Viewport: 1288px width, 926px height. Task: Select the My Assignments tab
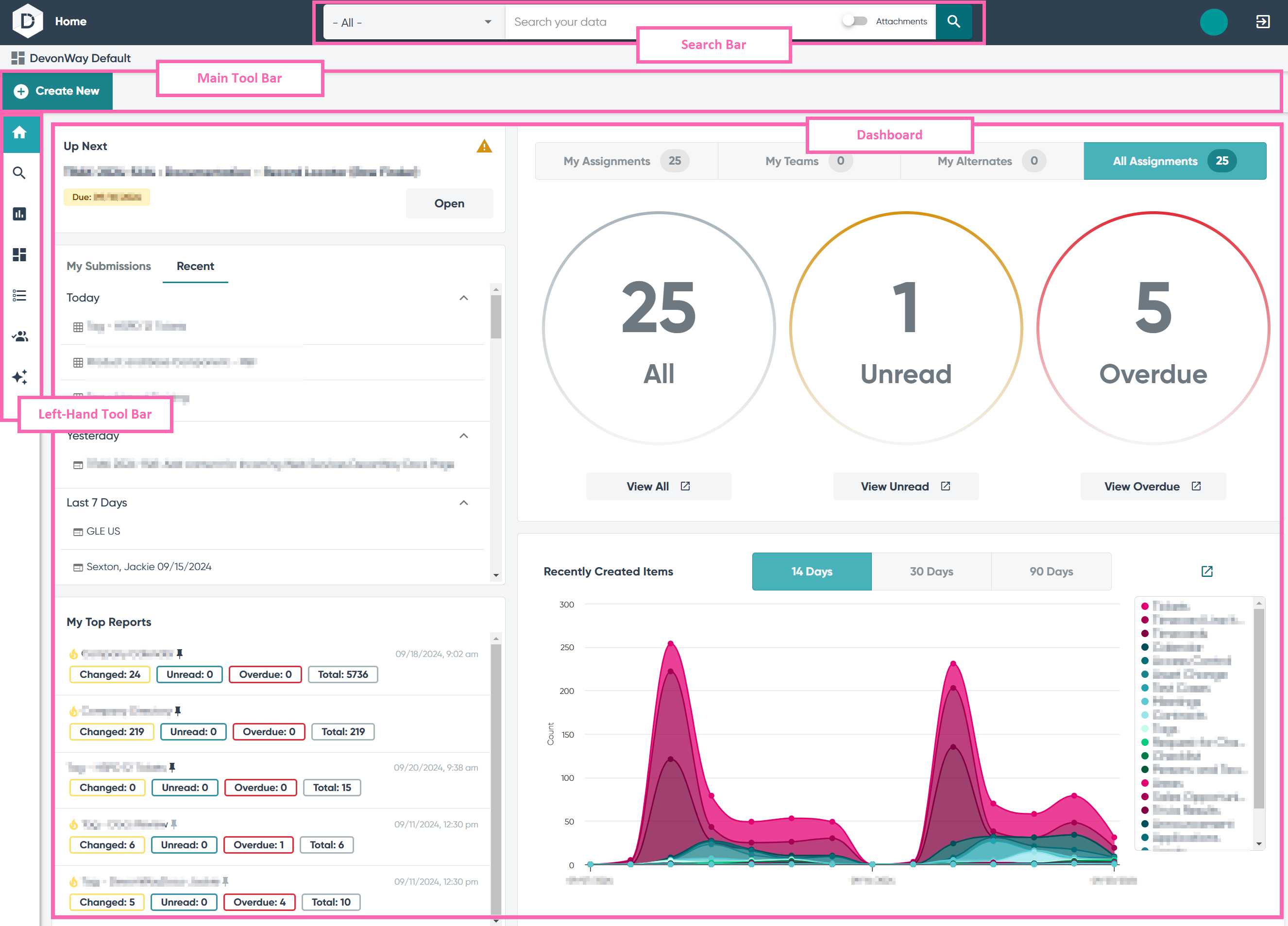[627, 161]
